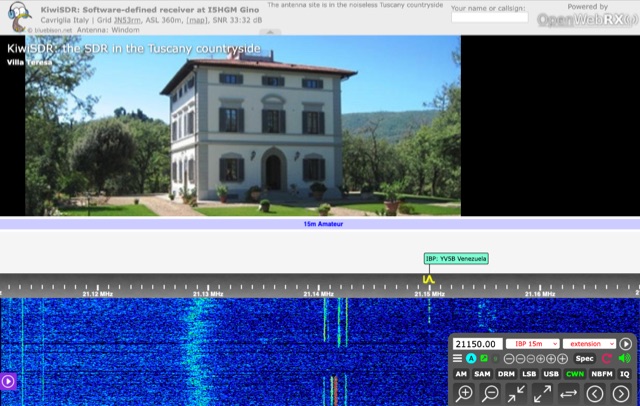This screenshot has width=640, height=406.
Task: Click the zoom out magnifier icon
Action: pos(491,394)
